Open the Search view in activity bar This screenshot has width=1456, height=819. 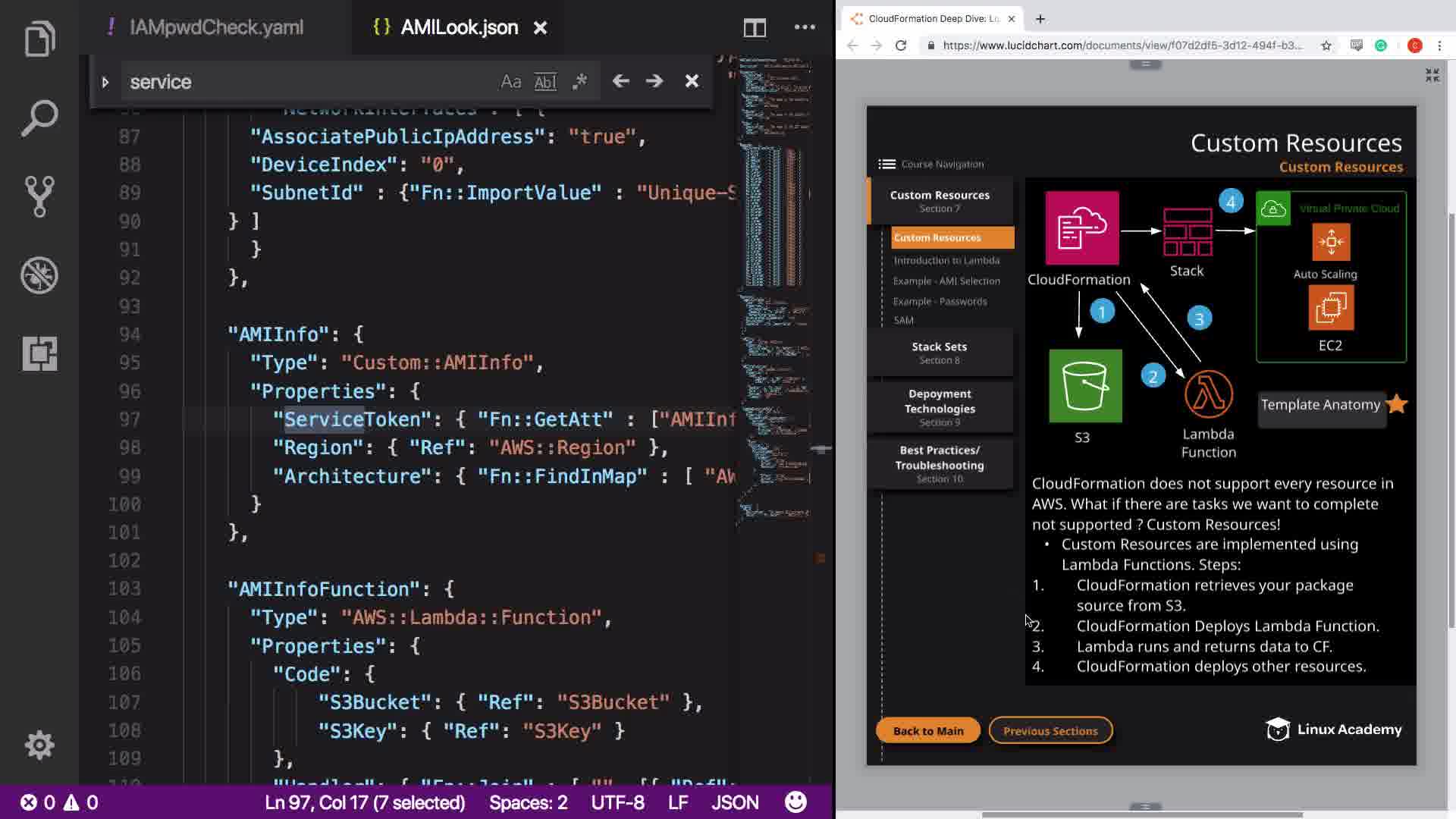tap(39, 118)
